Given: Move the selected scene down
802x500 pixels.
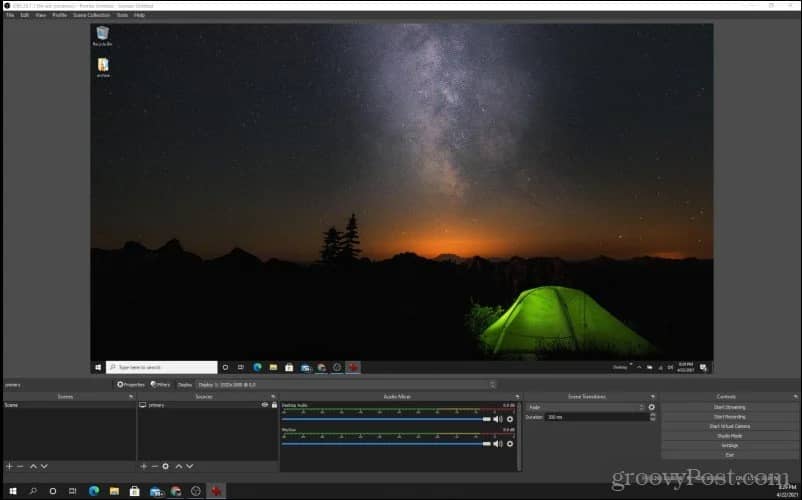Looking at the screenshot, I should coord(44,466).
